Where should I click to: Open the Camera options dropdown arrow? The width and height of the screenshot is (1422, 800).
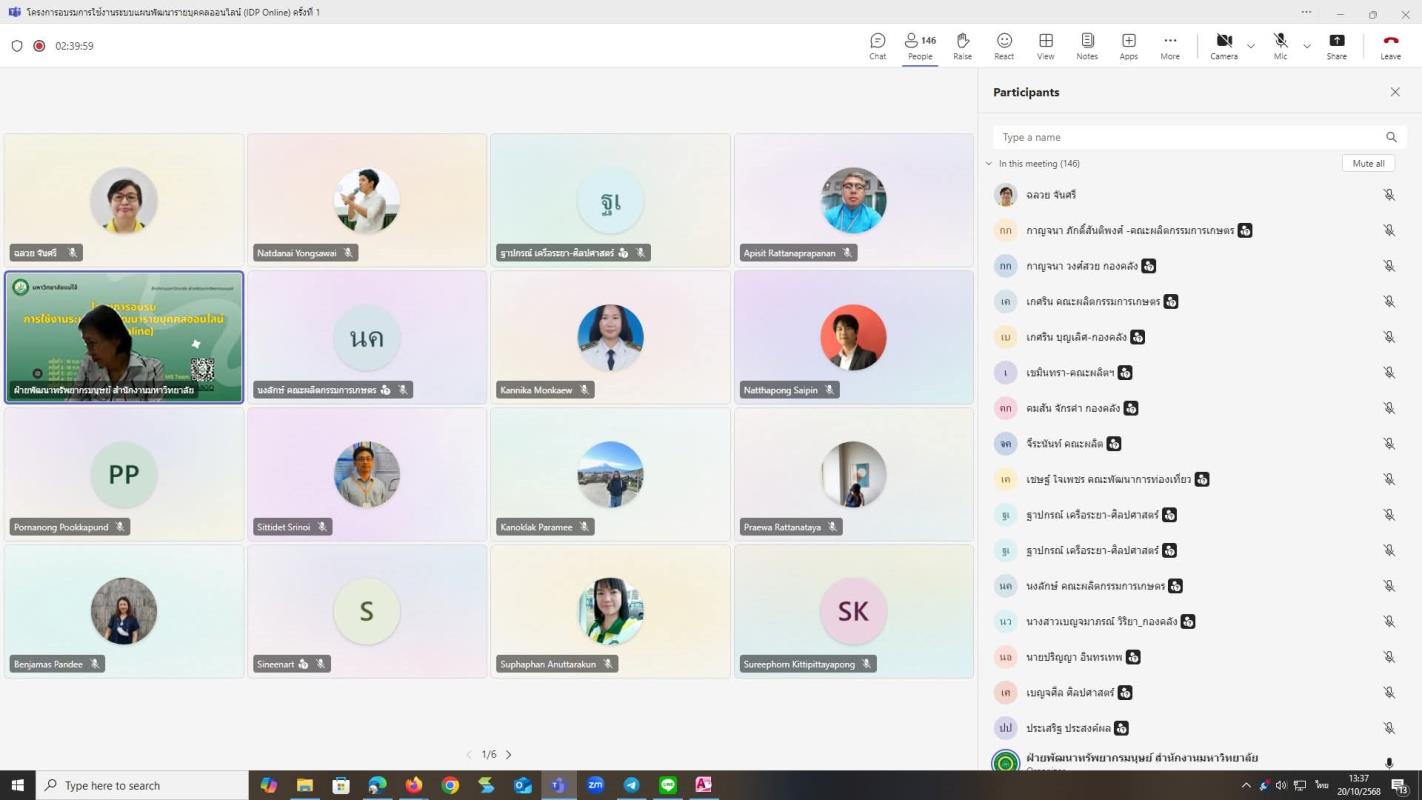click(1251, 46)
